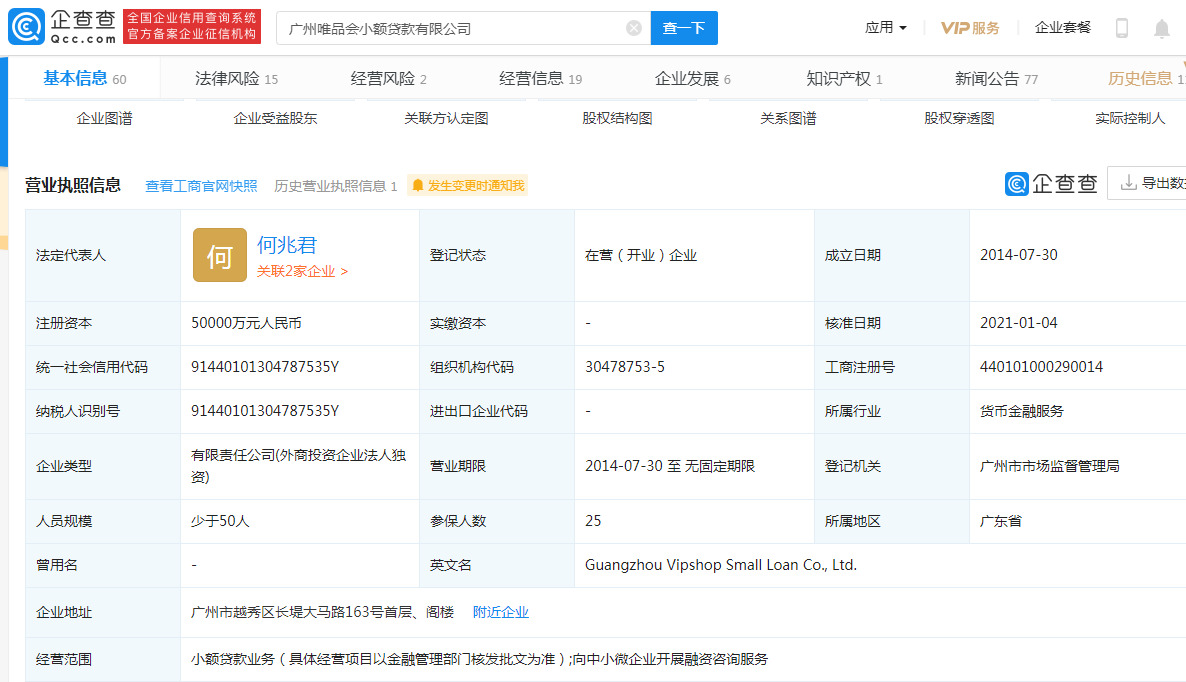Image resolution: width=1186 pixels, height=682 pixels.
Task: Click 发生变更时通知我 alert button
Action: pos(467,185)
